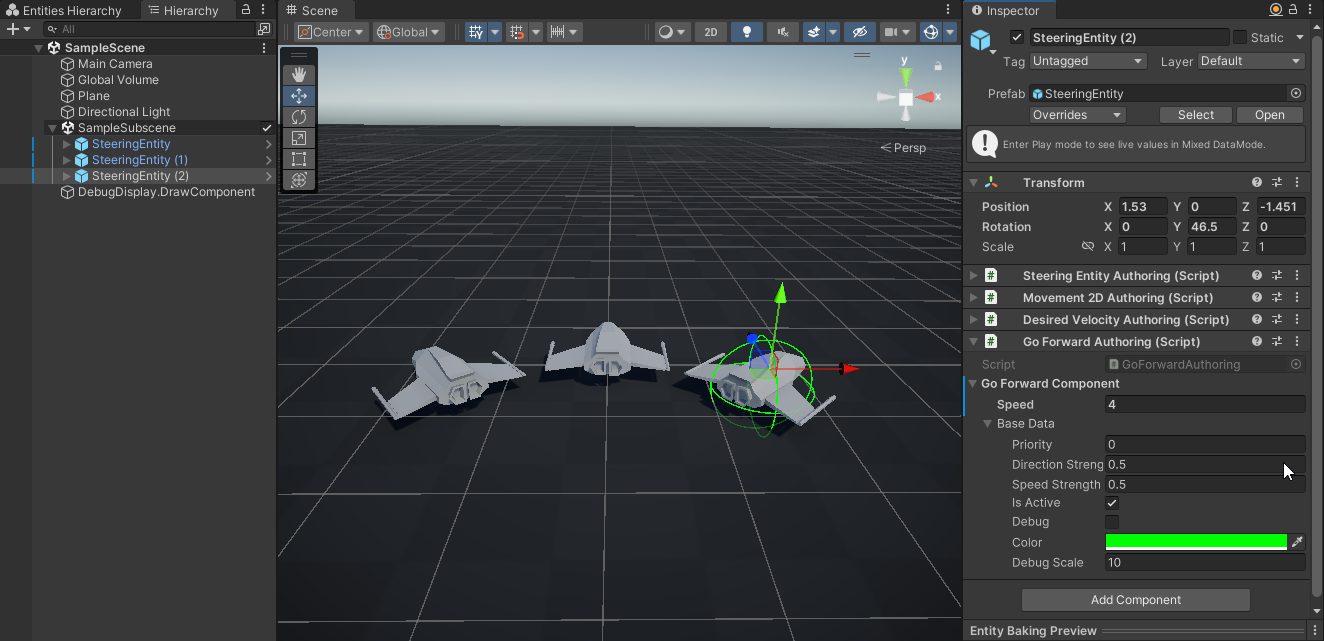Open the green Color swatch picker
Viewport: 1324px width, 641px height.
coord(1196,542)
